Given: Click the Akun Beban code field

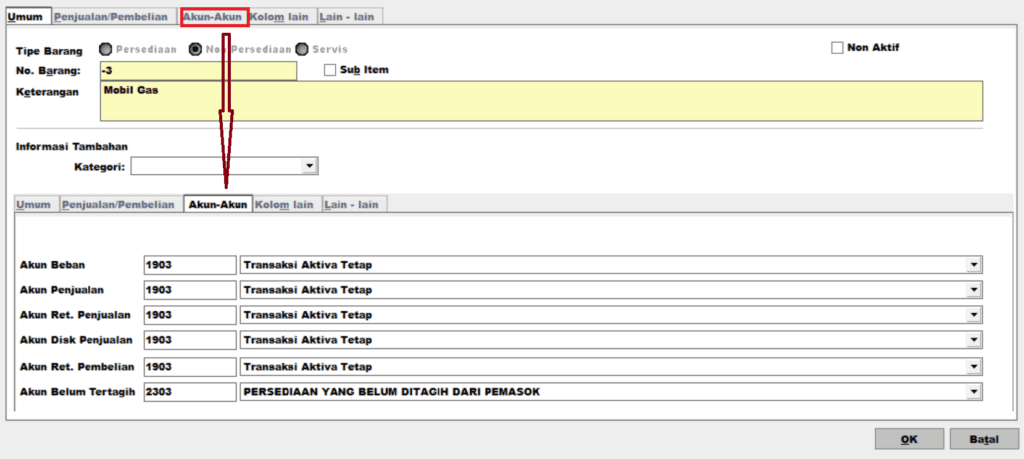Looking at the screenshot, I should click(x=189, y=265).
